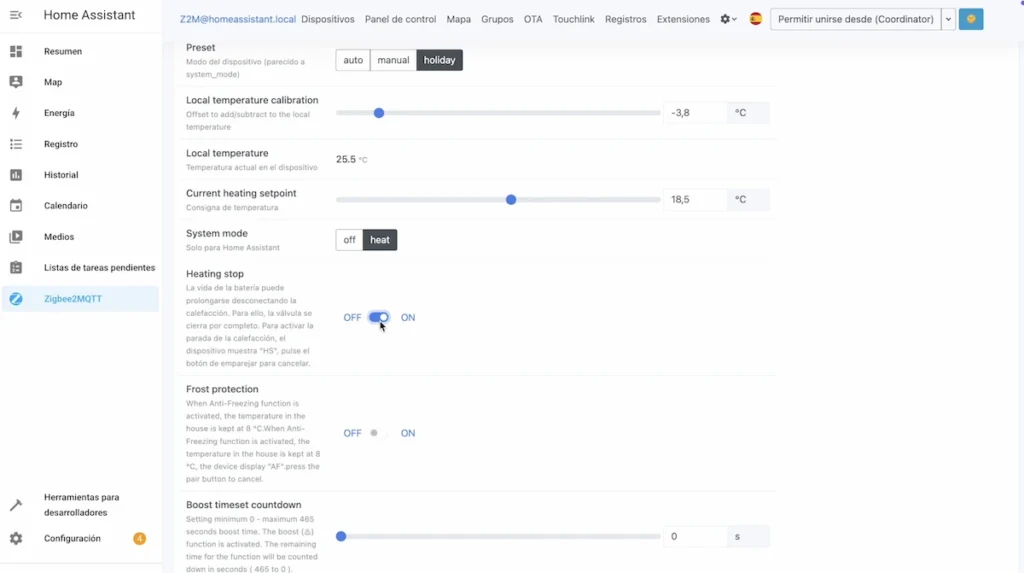The width and height of the screenshot is (1024, 573).
Task: Click Permitir unirse desde (Coordinator) button
Action: point(856,19)
